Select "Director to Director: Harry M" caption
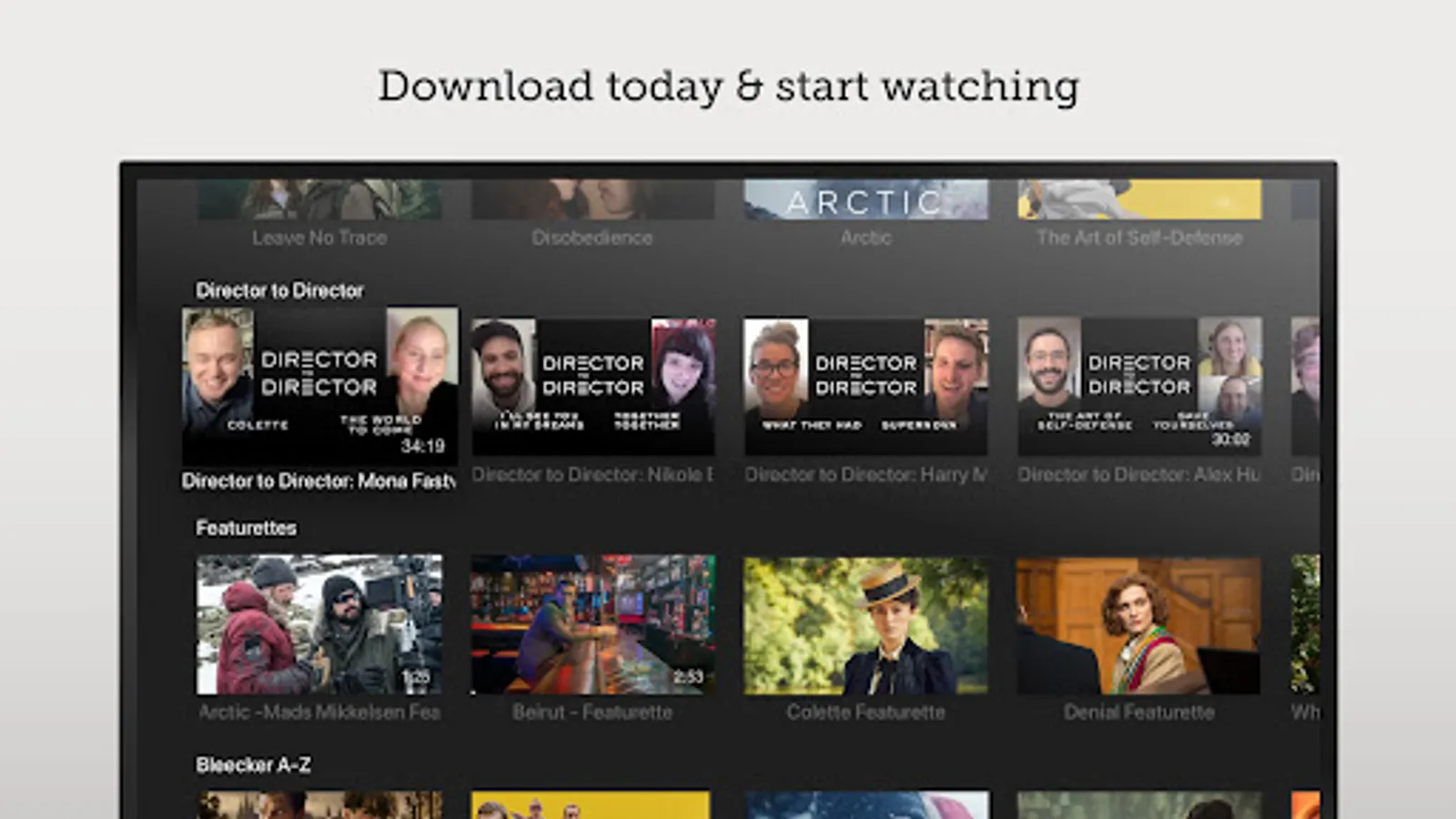The image size is (1456, 819). click(x=865, y=474)
